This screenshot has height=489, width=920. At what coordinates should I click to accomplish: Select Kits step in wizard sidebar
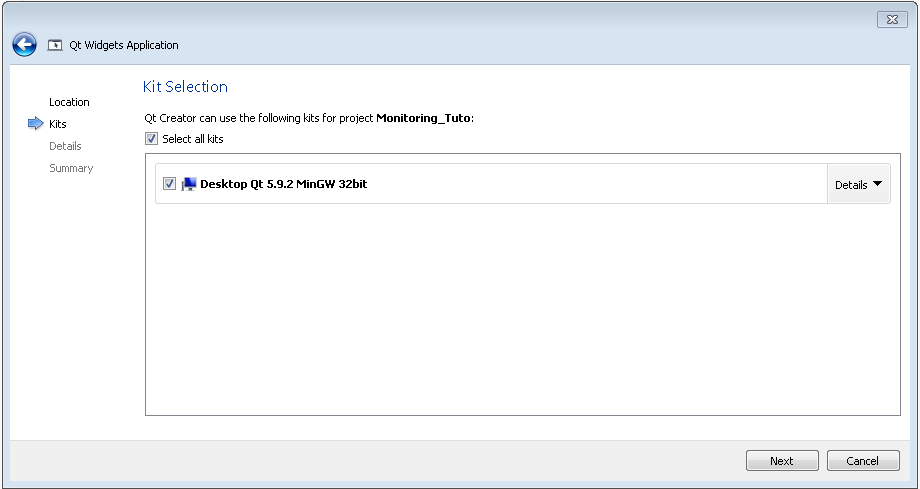tap(58, 124)
